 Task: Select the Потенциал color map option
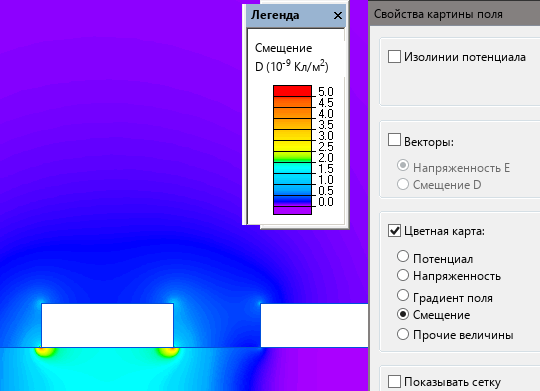pyautogui.click(x=403, y=256)
